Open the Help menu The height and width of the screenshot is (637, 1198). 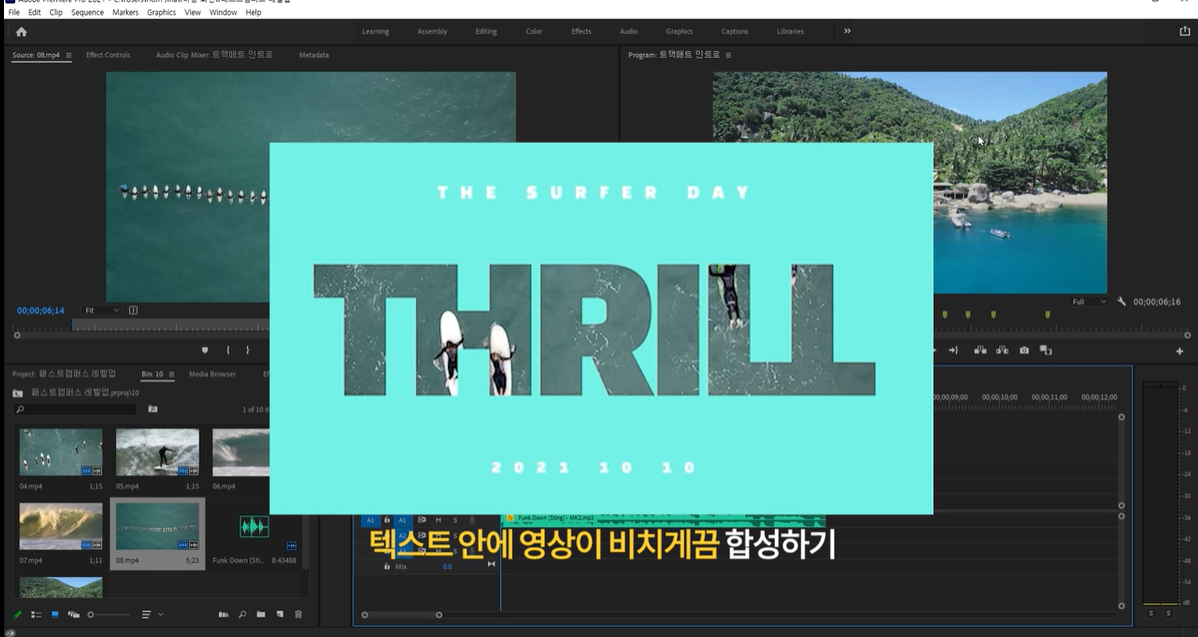coord(253,12)
